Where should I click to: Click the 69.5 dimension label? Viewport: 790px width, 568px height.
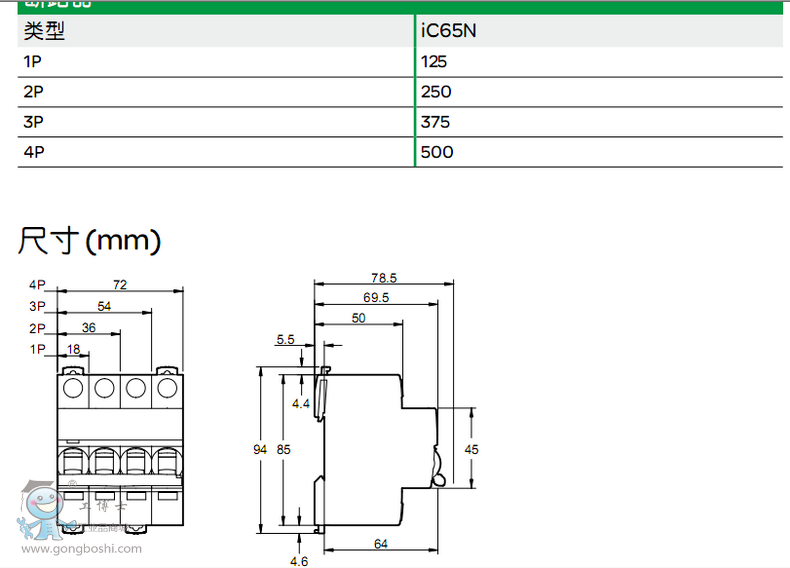point(376,298)
